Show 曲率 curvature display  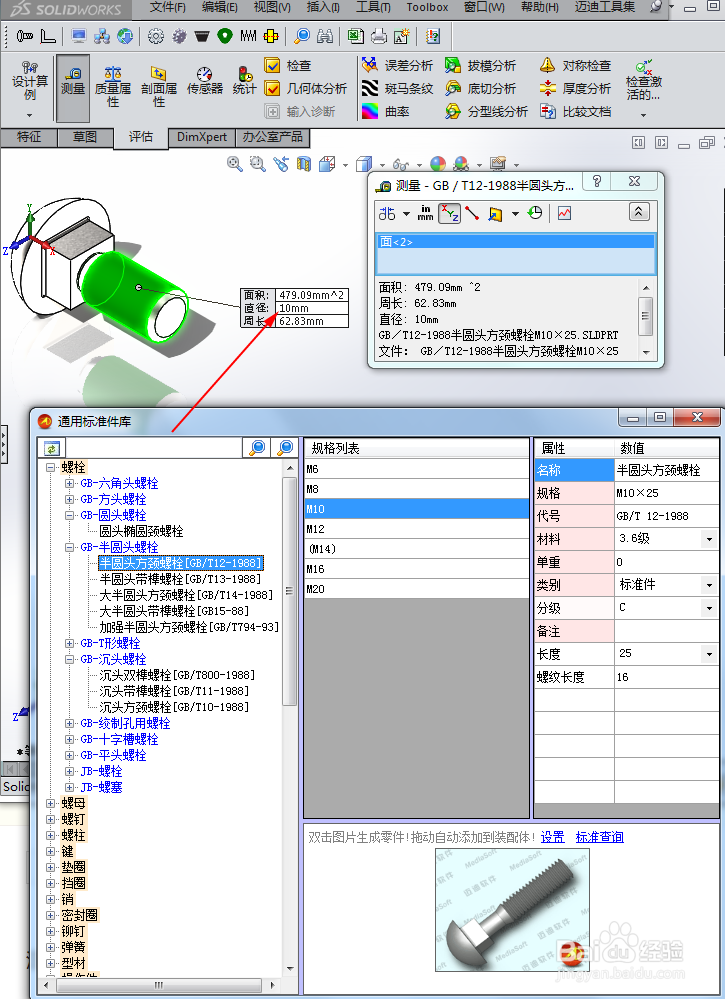[x=385, y=111]
